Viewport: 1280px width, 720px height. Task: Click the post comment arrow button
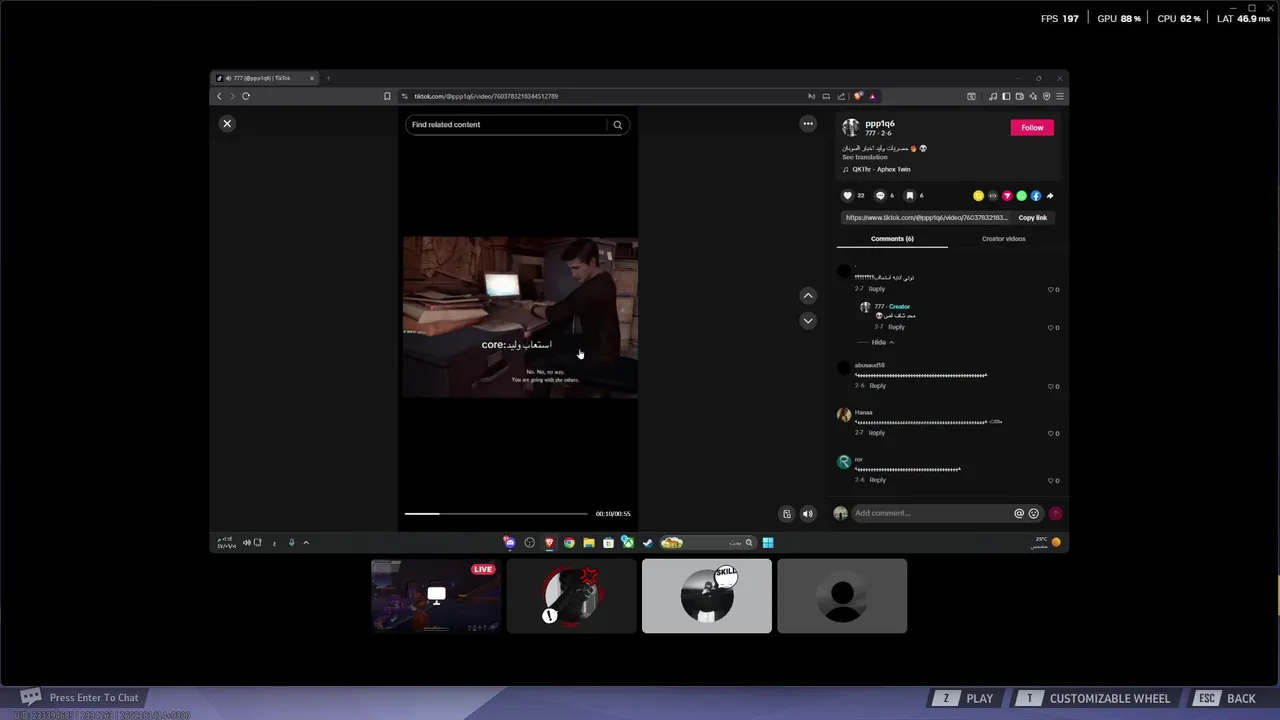(1055, 513)
